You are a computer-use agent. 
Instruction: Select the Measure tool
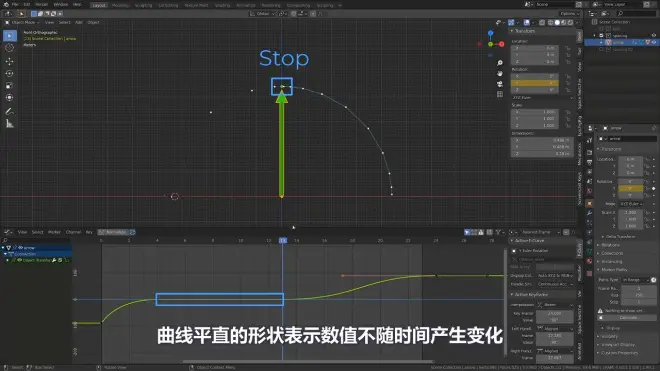(10, 124)
